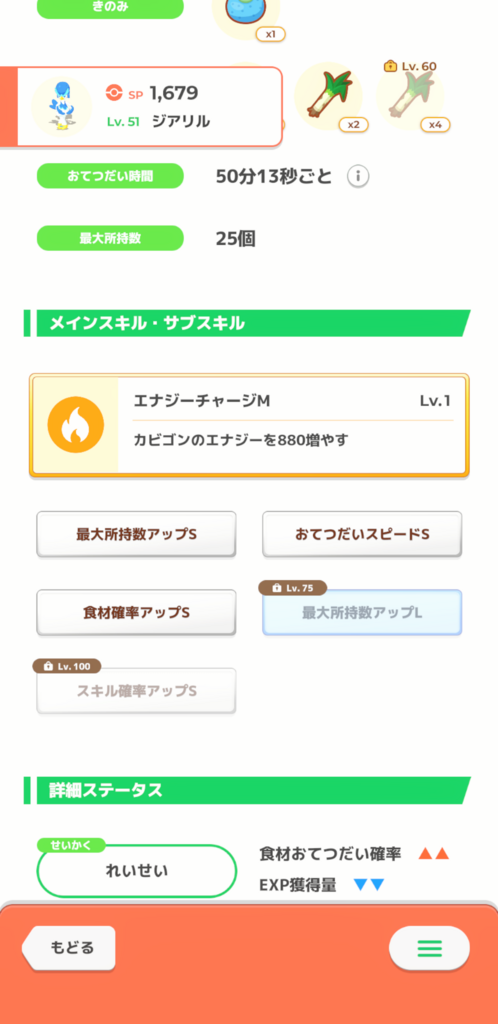Tap the ジアリル Pokémon portrait
This screenshot has width=498, height=1024.
(61, 106)
